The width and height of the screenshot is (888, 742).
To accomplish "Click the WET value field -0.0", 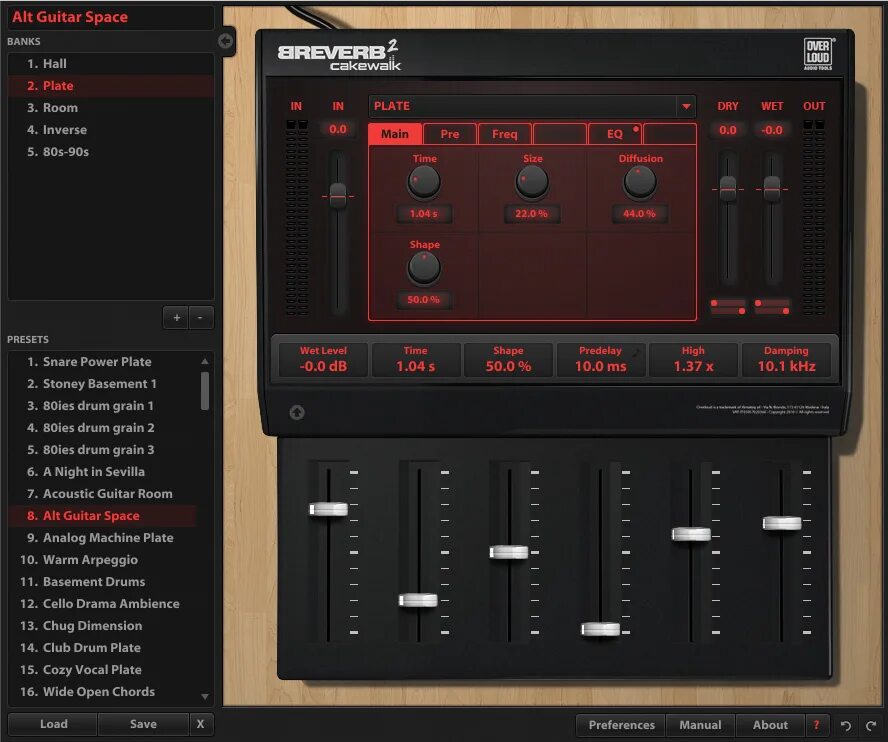I will point(772,130).
